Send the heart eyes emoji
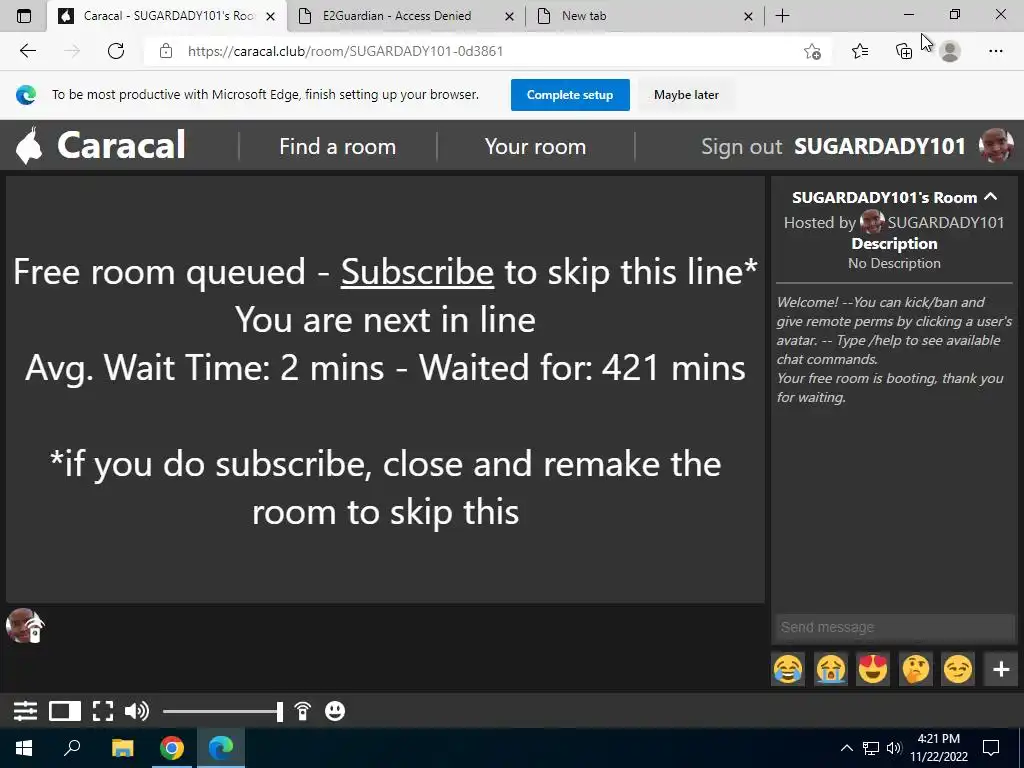Viewport: 1024px width, 768px height. pos(873,669)
